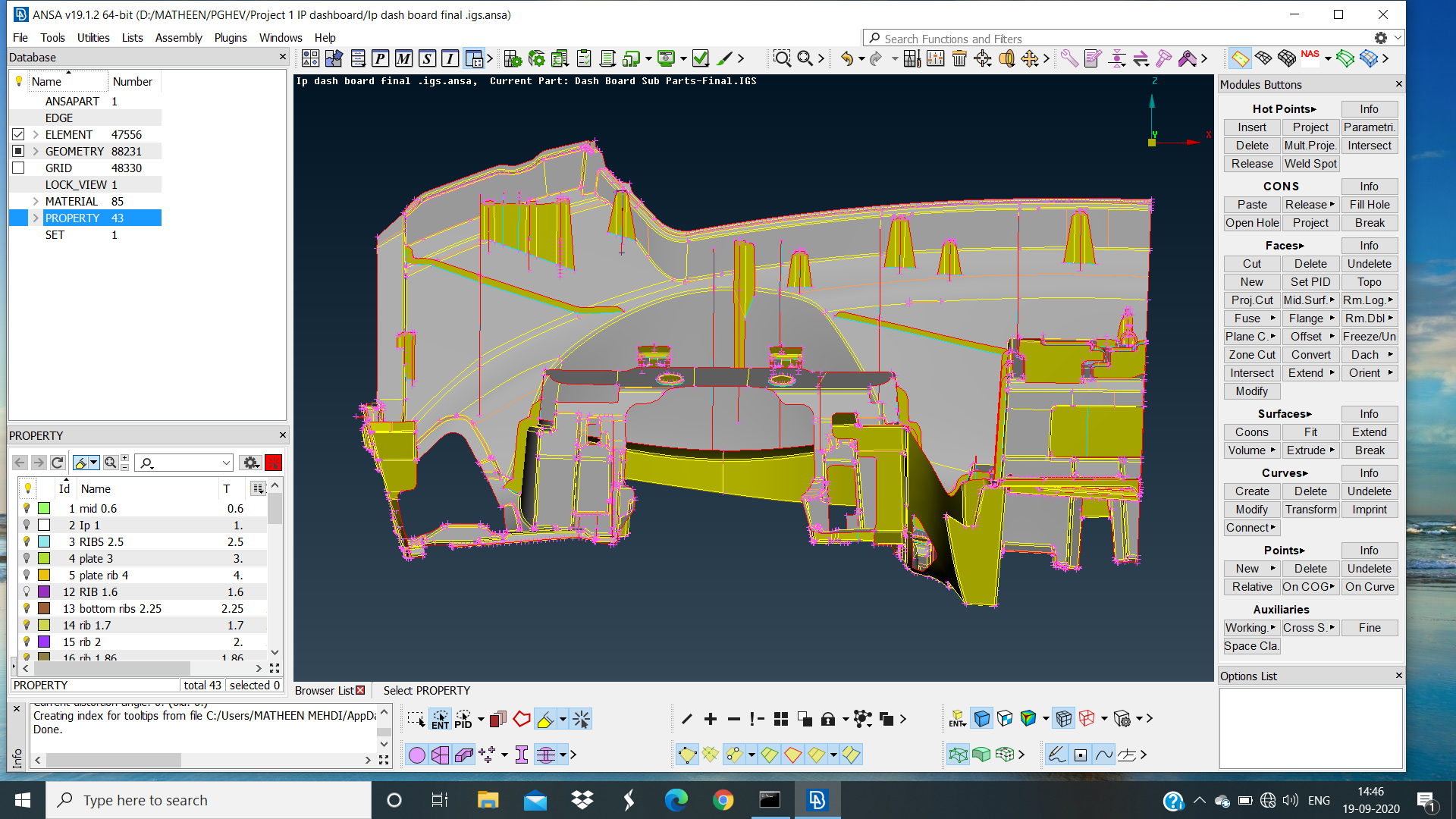
Task: Toggle the ELEMENT visibility checkbox in Database
Action: 18,134
